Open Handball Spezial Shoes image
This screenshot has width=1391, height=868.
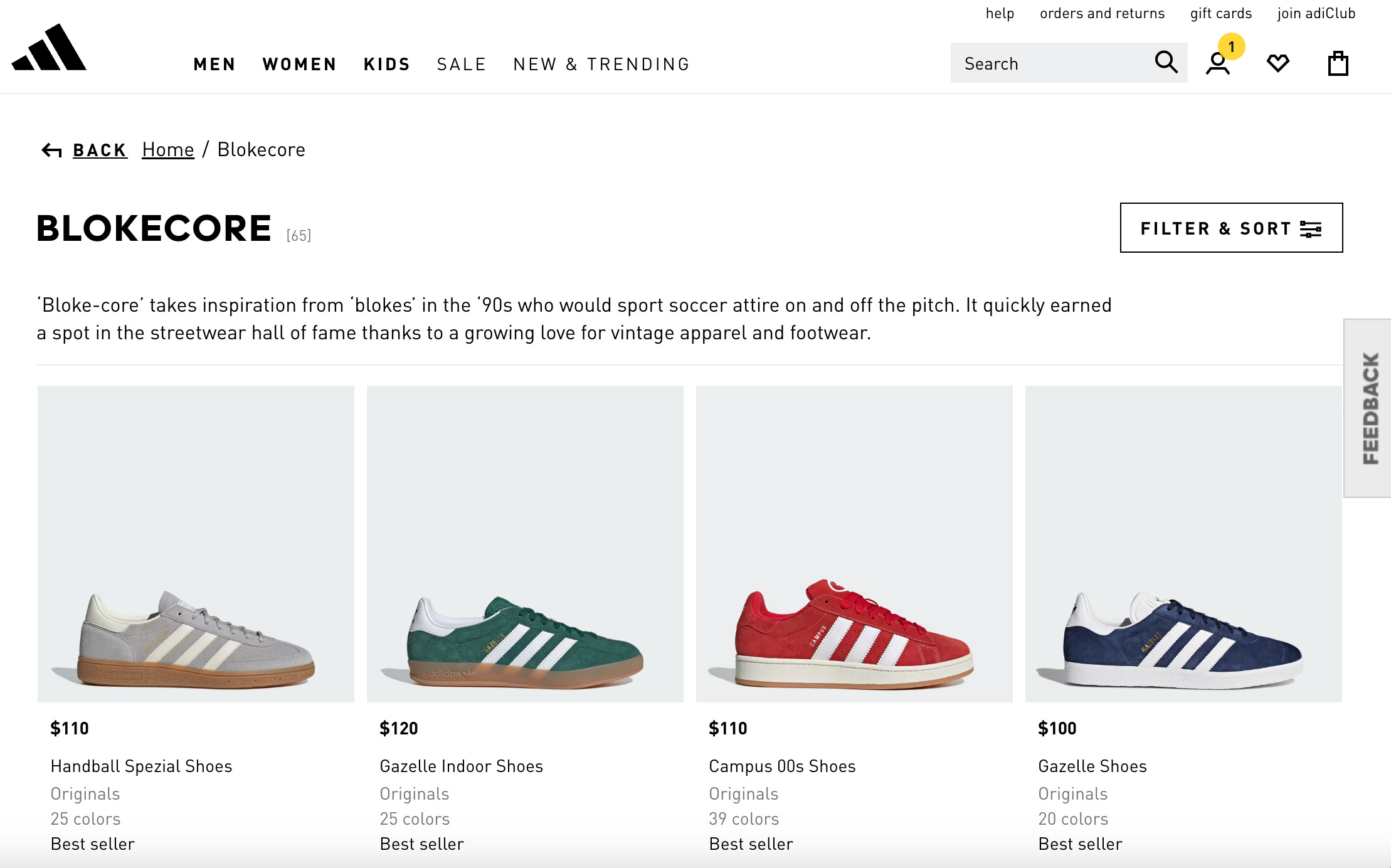coord(196,544)
